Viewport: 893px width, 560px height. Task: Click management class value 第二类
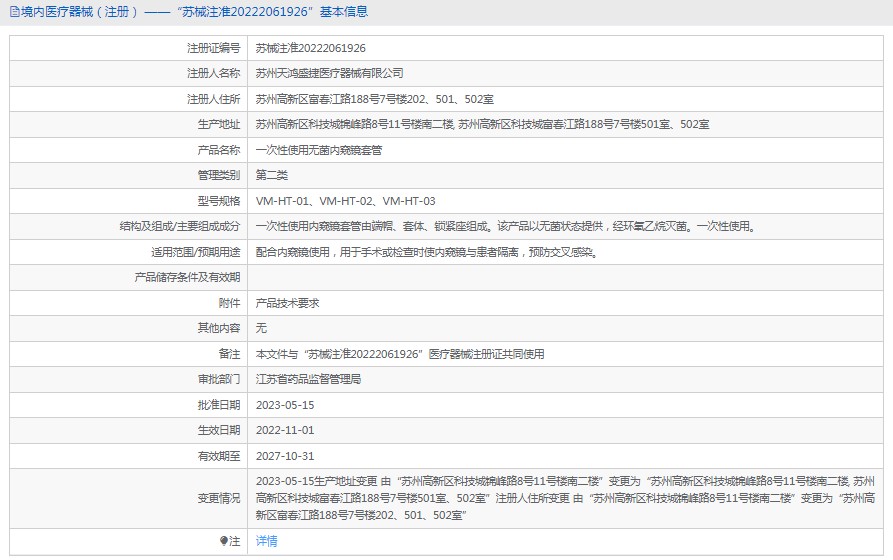273,176
